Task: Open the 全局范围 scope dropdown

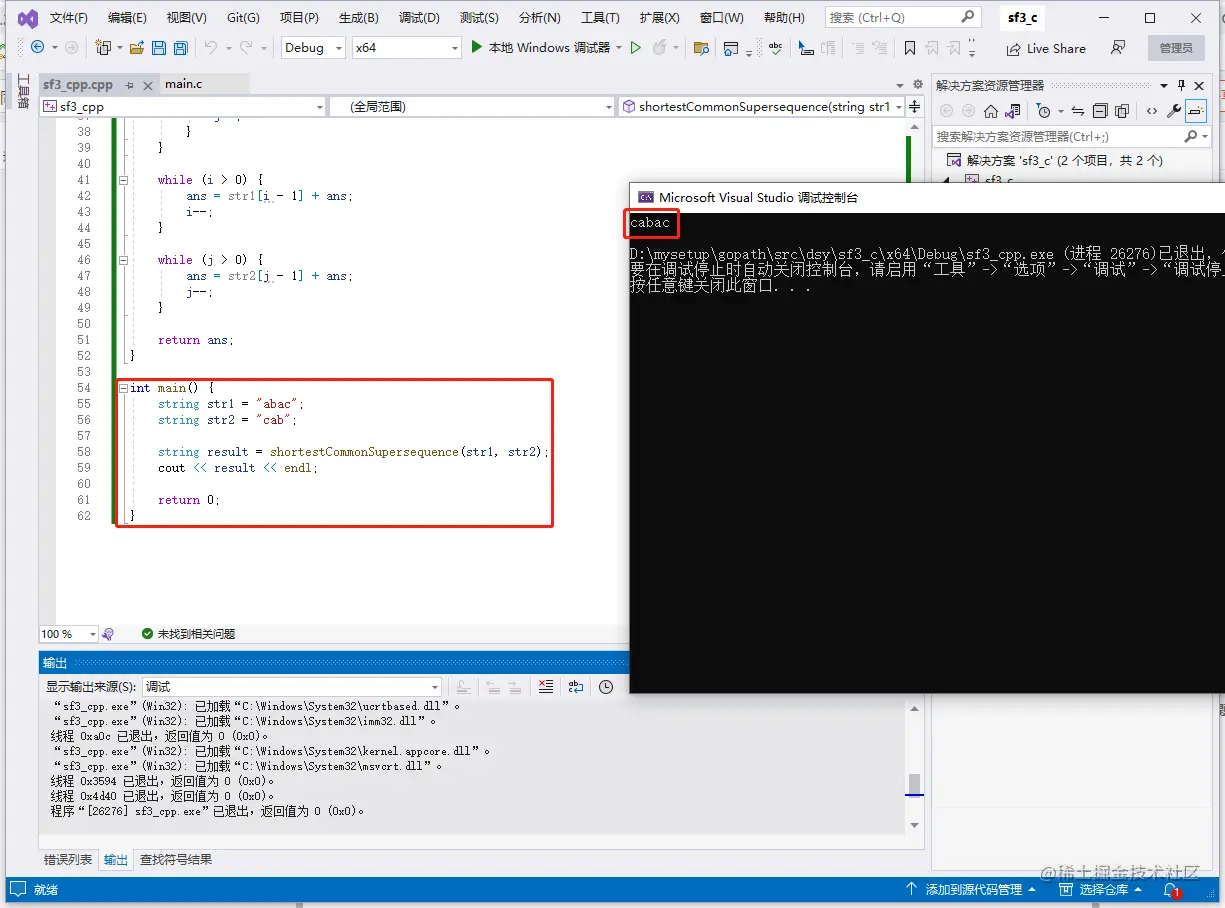Action: (471, 106)
